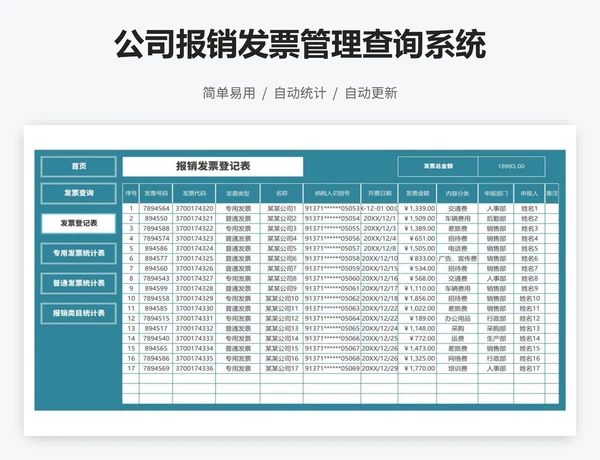Image resolution: width=600 pixels, height=460 pixels.
Task: Select company cell 某某公司15
Action: pyautogui.click(x=282, y=348)
